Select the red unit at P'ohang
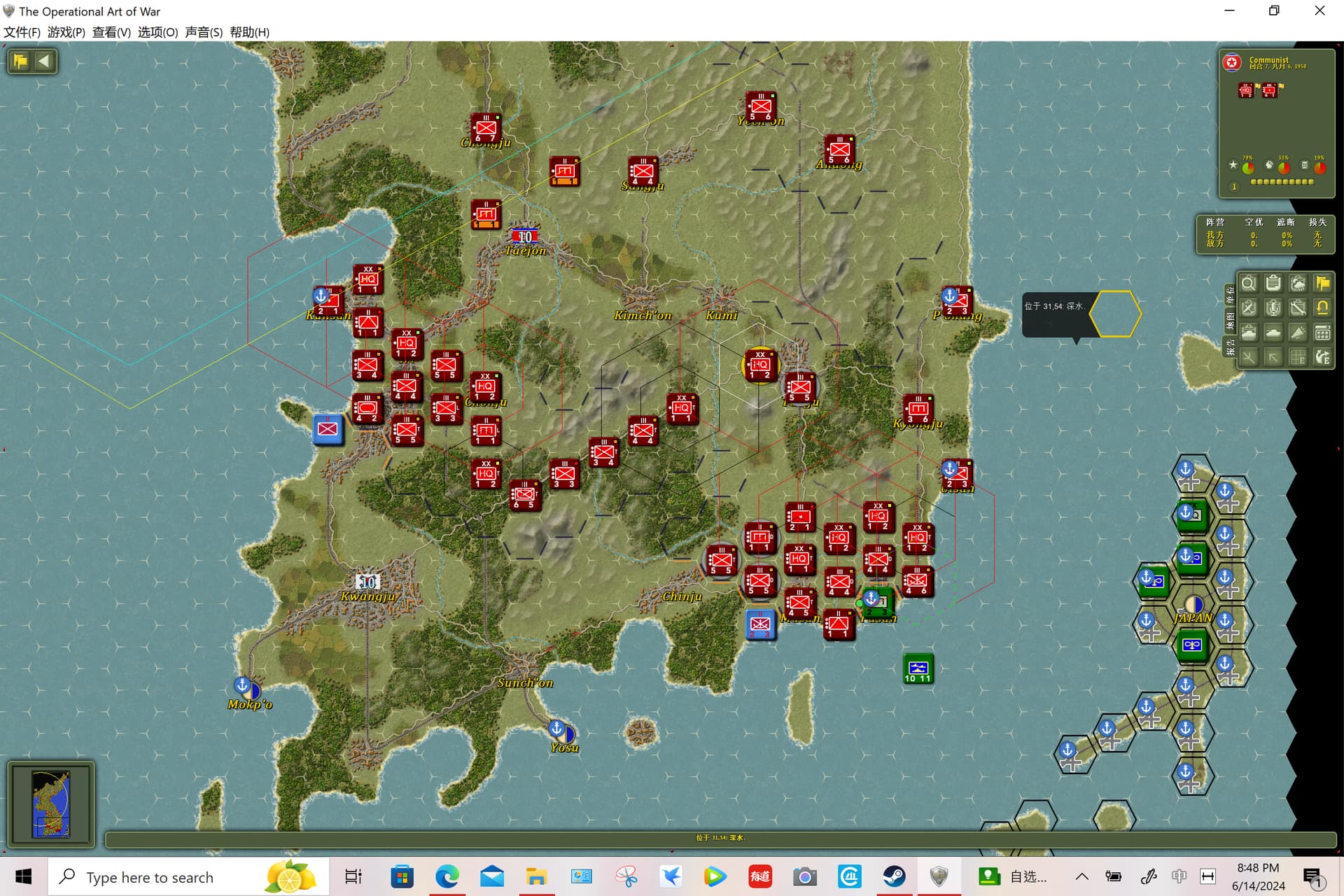1344x896 pixels. [957, 300]
